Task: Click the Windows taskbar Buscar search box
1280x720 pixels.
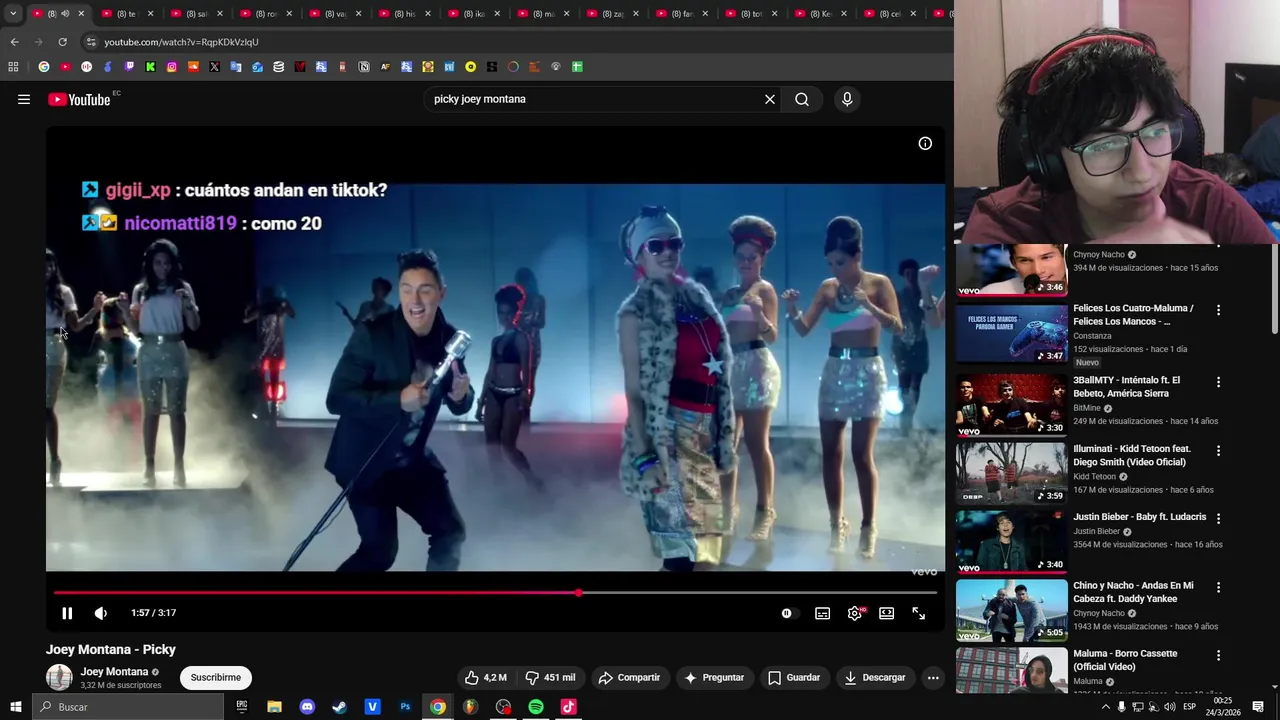Action: tap(128, 707)
